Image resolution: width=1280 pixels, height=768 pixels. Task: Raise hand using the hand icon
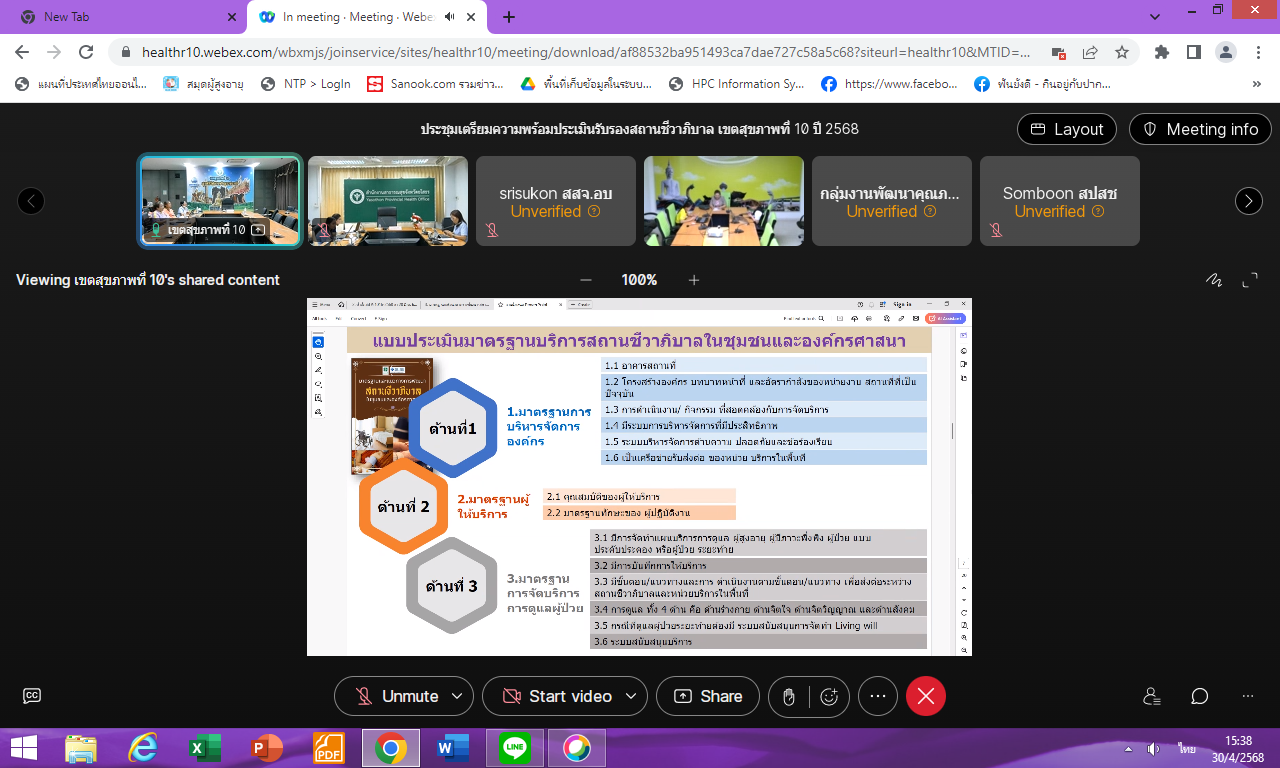point(789,696)
